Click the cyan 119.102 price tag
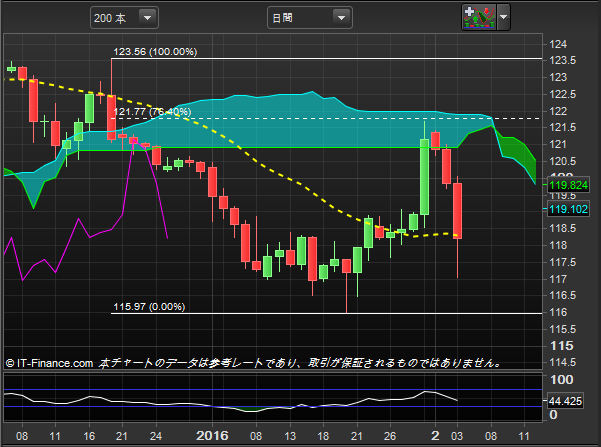The width and height of the screenshot is (601, 447). [568, 209]
